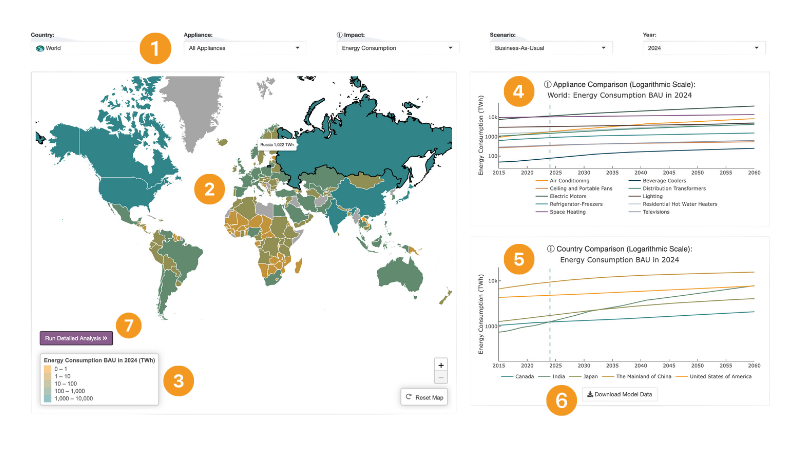Open the Year dropdown showing 2024
The height and width of the screenshot is (450, 800).
(x=704, y=48)
